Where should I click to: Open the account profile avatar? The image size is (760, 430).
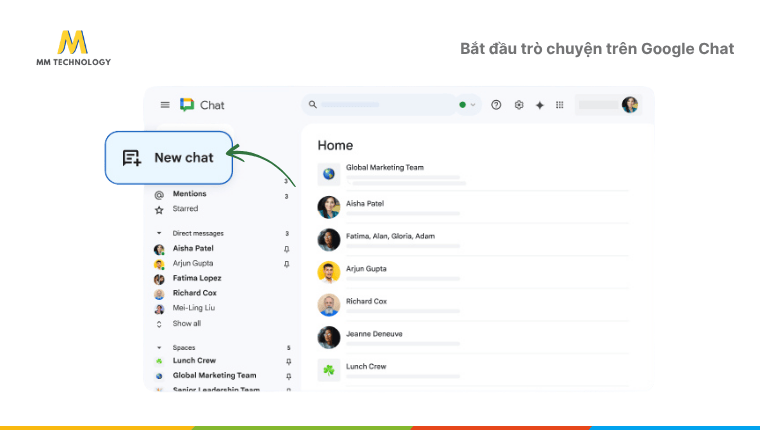click(x=630, y=105)
